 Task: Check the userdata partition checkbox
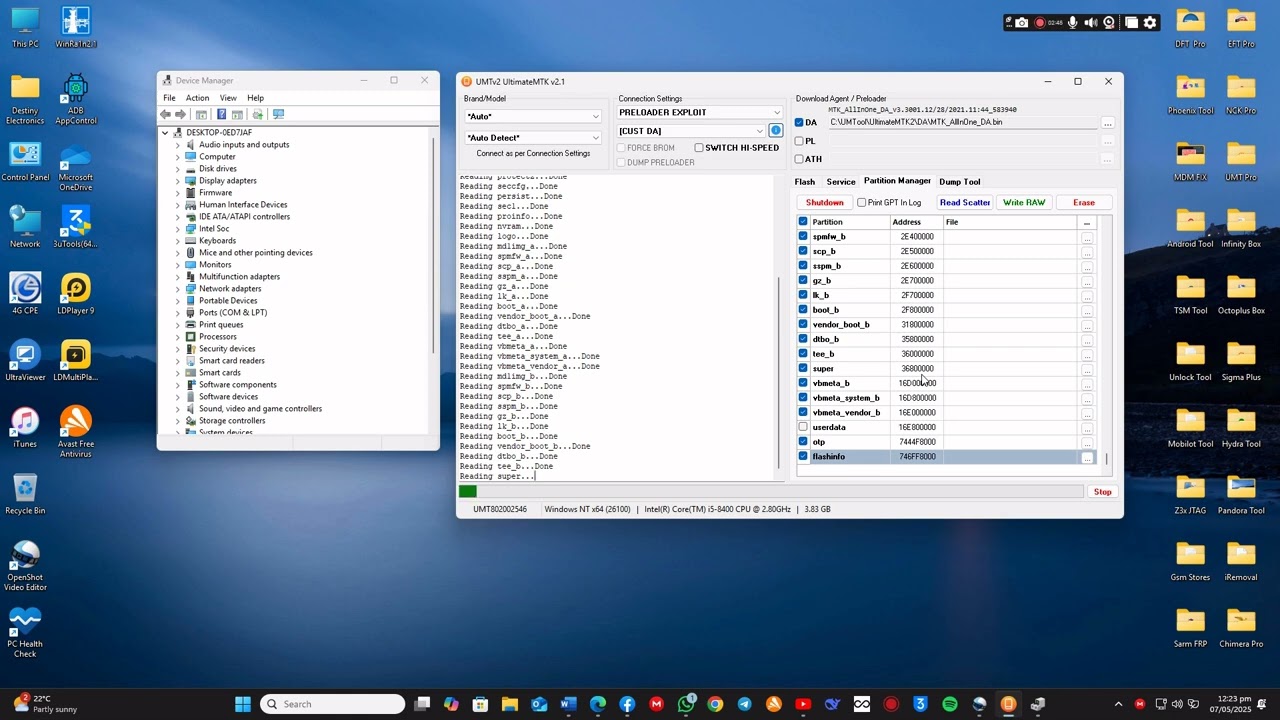coord(803,427)
